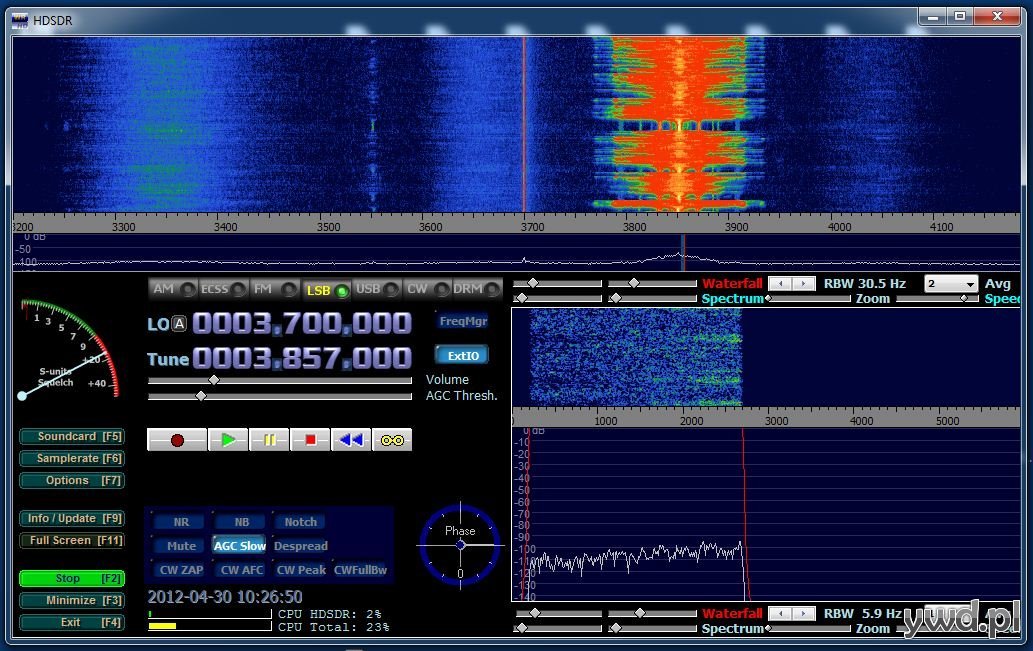The height and width of the screenshot is (651, 1033).
Task: Click the upper RF Zoom slider
Action: tap(809, 298)
